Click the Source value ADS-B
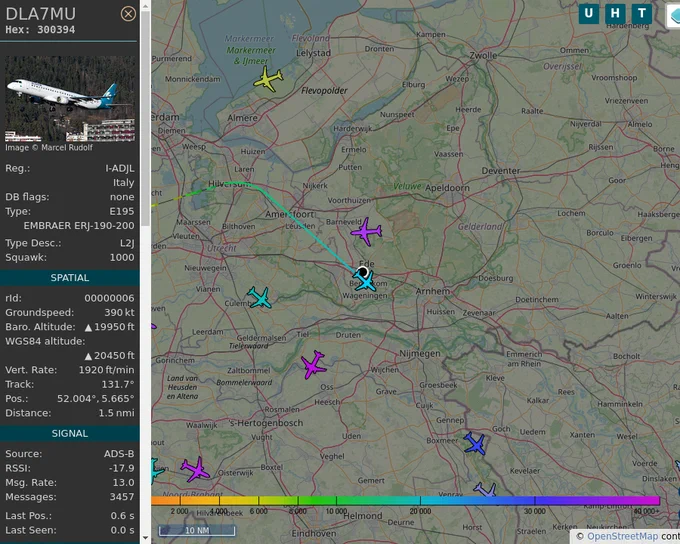The image size is (680, 544). click(x=119, y=454)
